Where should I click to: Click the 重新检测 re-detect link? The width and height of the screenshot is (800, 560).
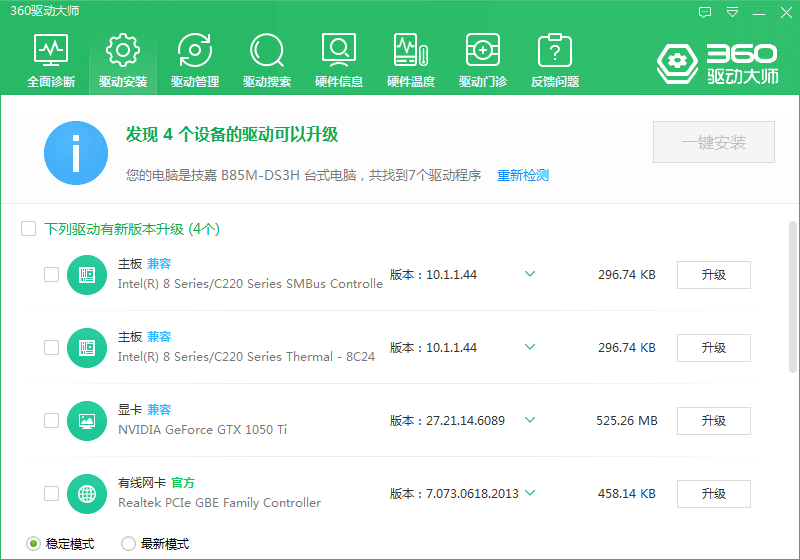[x=523, y=175]
